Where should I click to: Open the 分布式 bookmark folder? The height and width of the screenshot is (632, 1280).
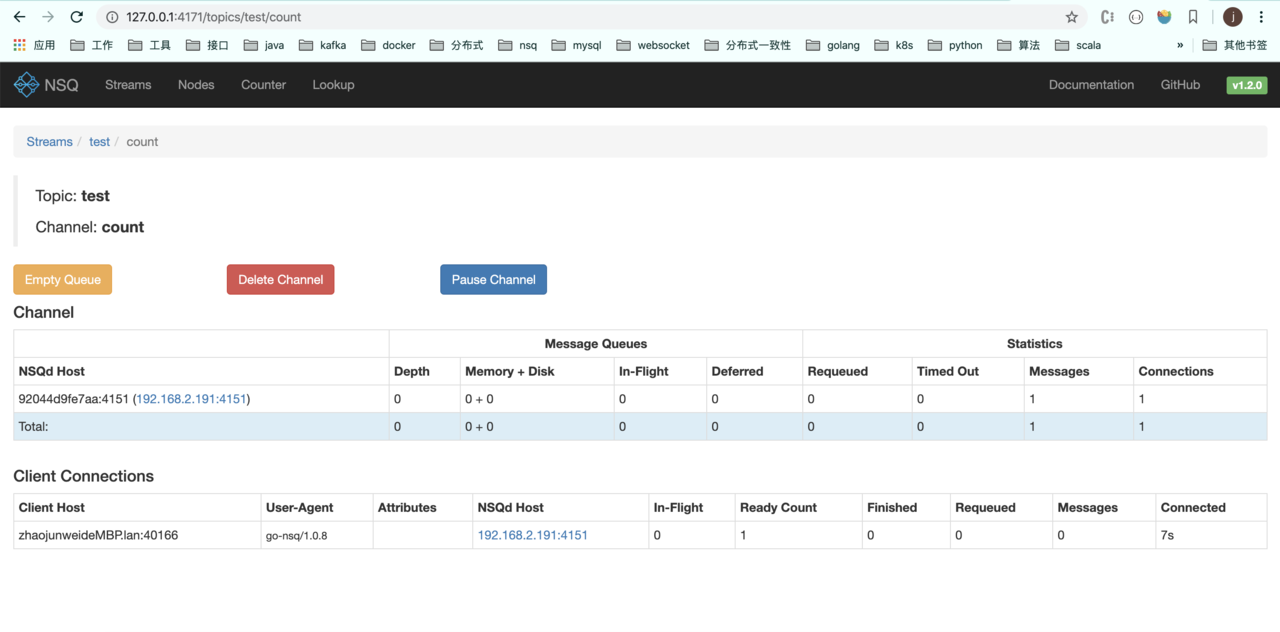[x=456, y=45]
